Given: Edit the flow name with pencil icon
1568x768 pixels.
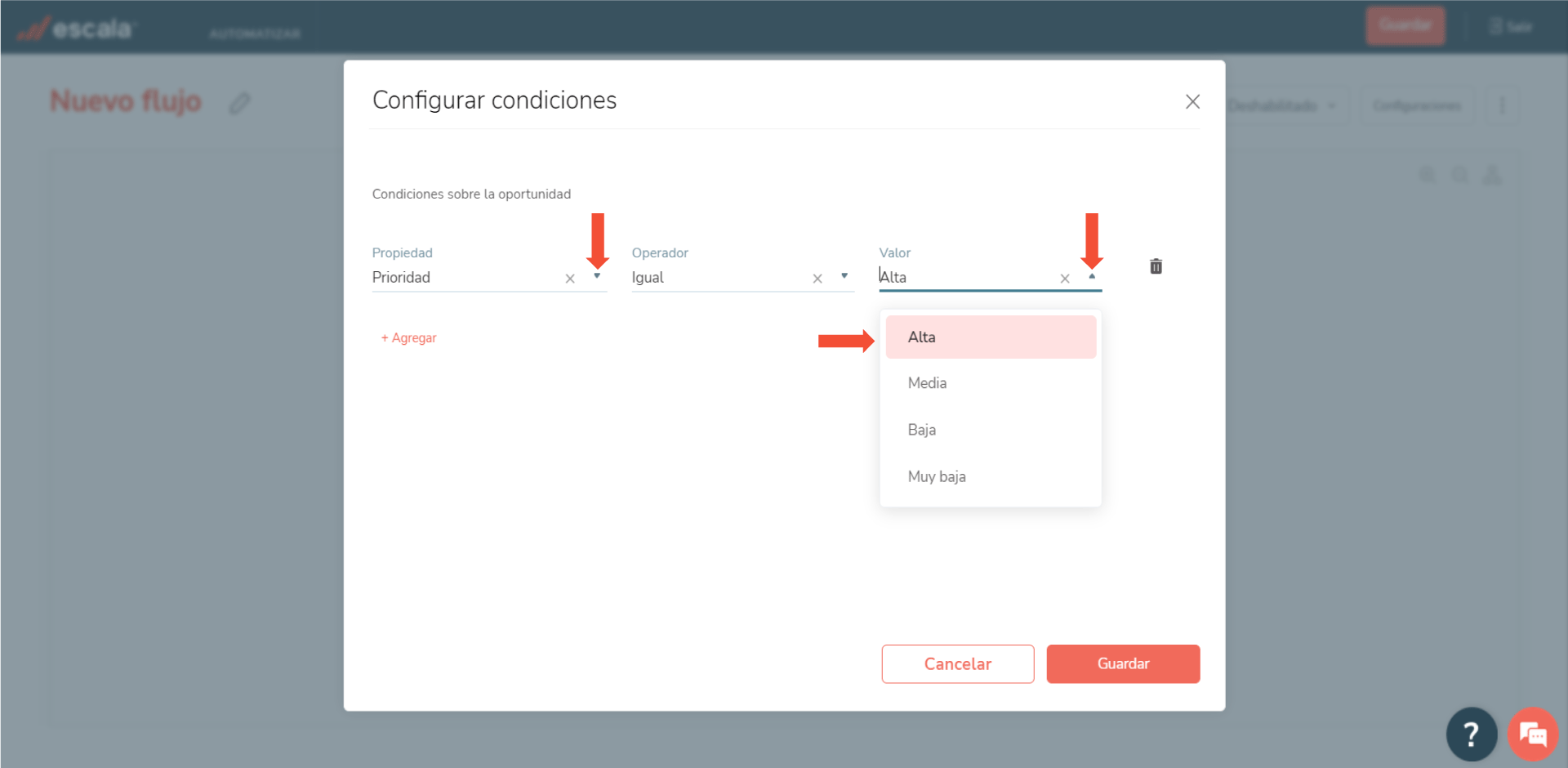Looking at the screenshot, I should [239, 103].
